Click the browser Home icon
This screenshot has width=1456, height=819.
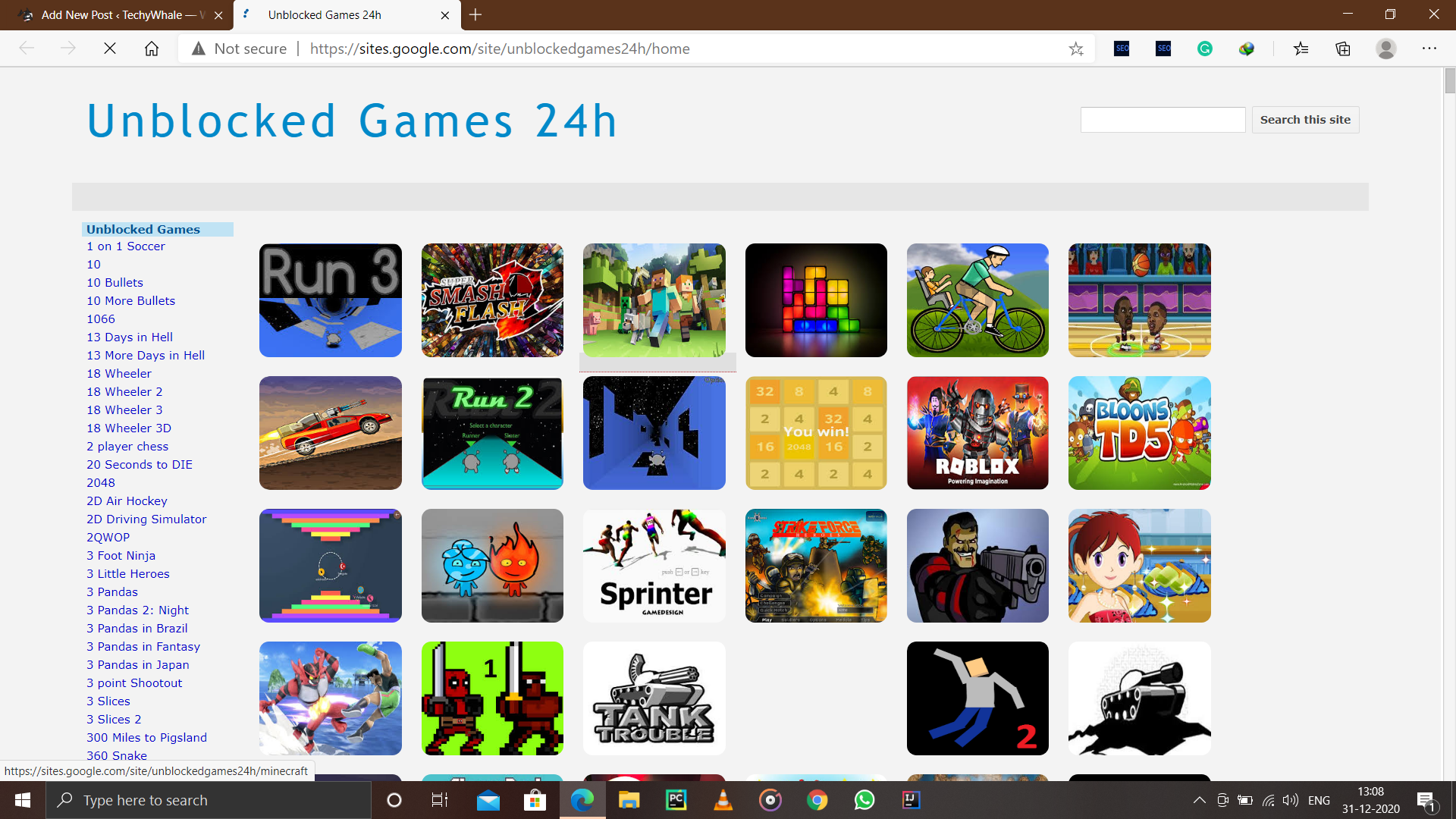click(152, 49)
